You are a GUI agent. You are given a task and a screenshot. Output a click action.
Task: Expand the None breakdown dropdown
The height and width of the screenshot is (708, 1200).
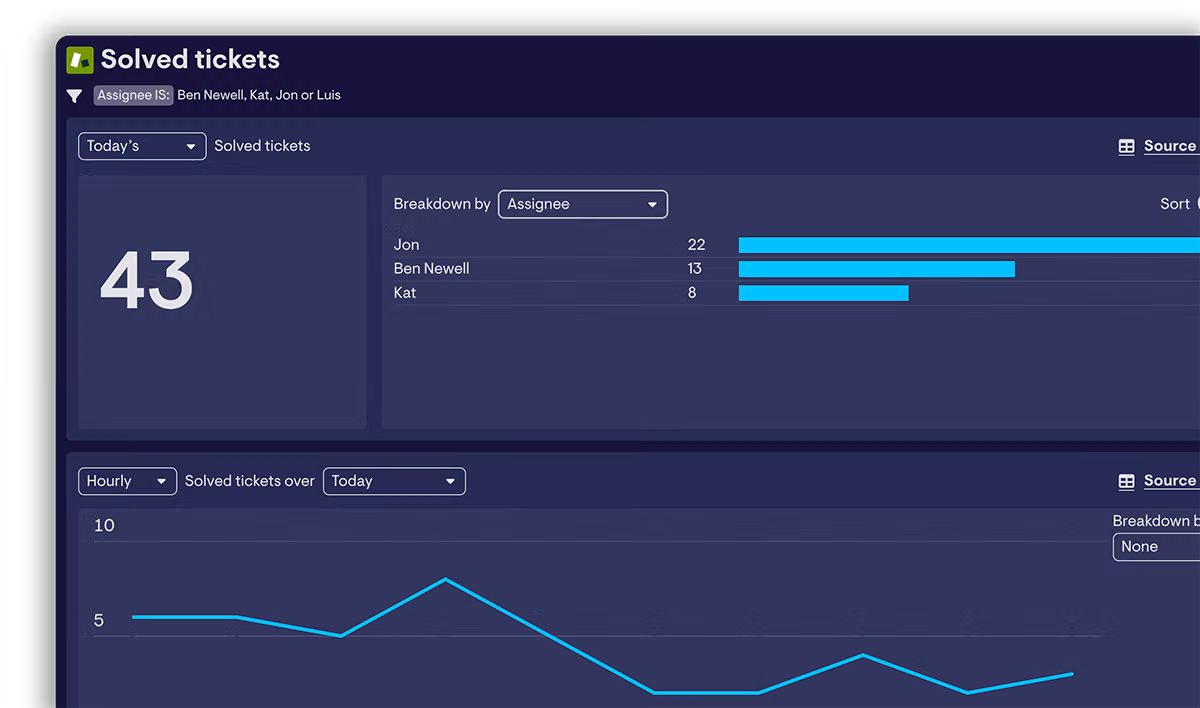(x=1155, y=547)
